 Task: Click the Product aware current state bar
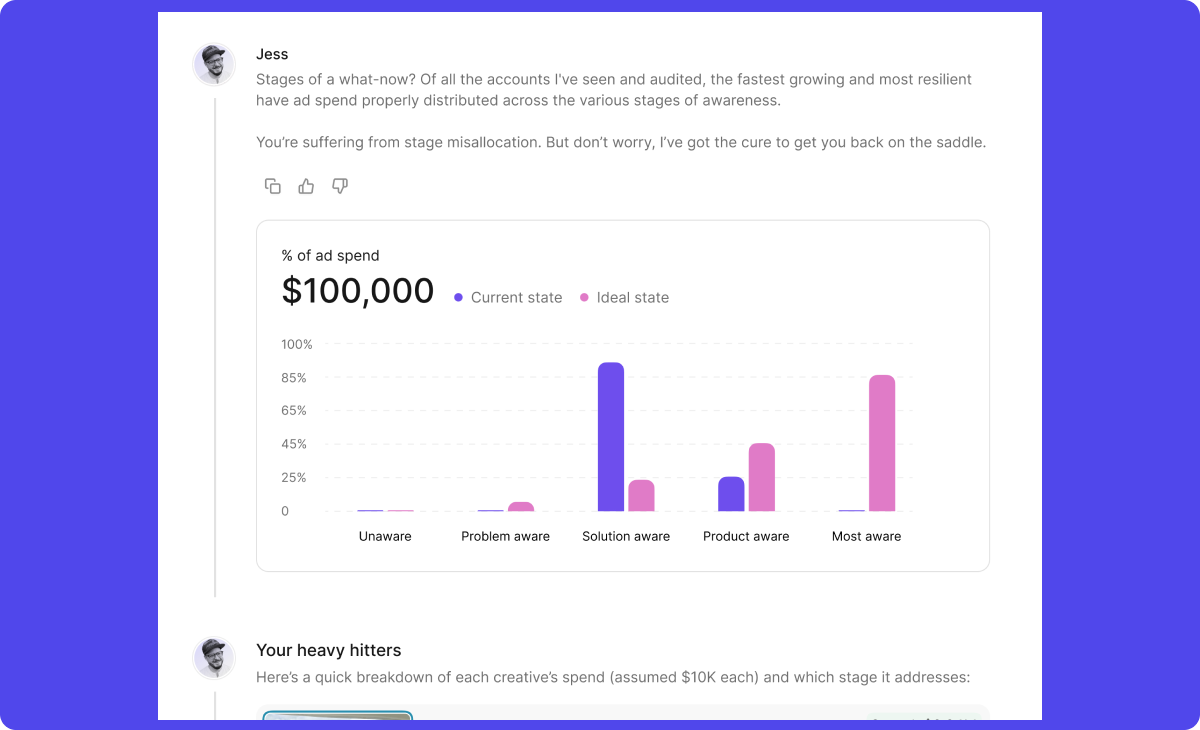pos(731,494)
